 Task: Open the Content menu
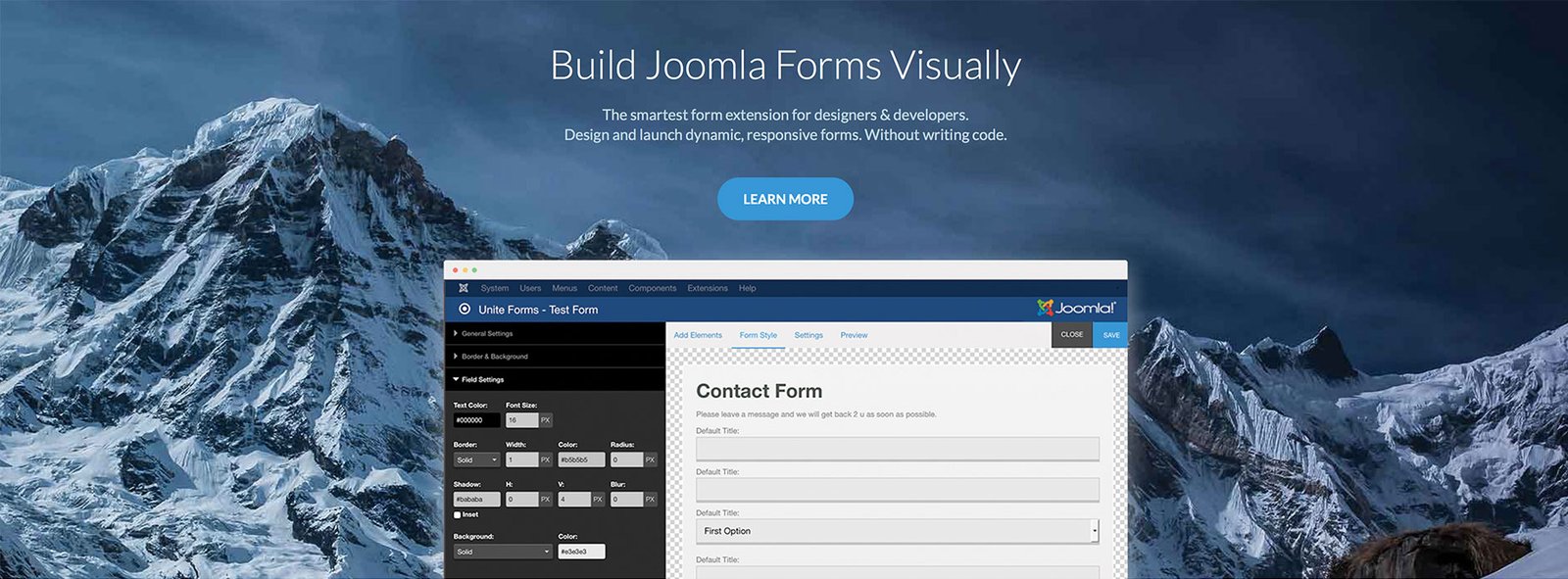click(x=603, y=288)
